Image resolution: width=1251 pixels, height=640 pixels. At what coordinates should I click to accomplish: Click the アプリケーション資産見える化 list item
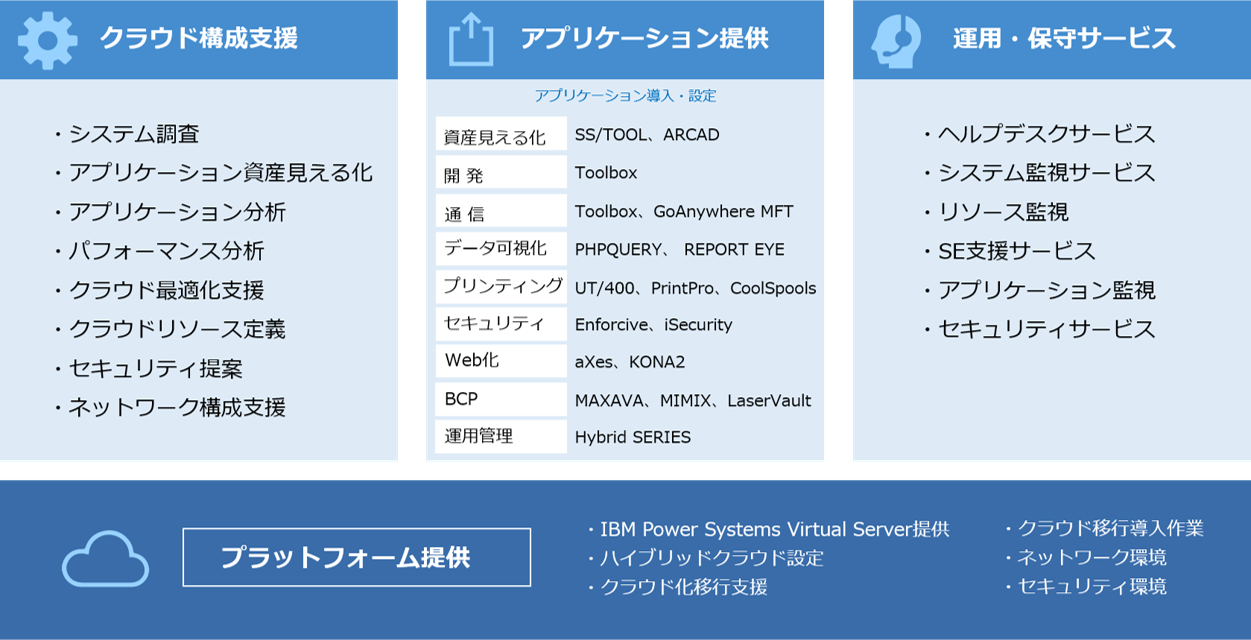[x=213, y=173]
